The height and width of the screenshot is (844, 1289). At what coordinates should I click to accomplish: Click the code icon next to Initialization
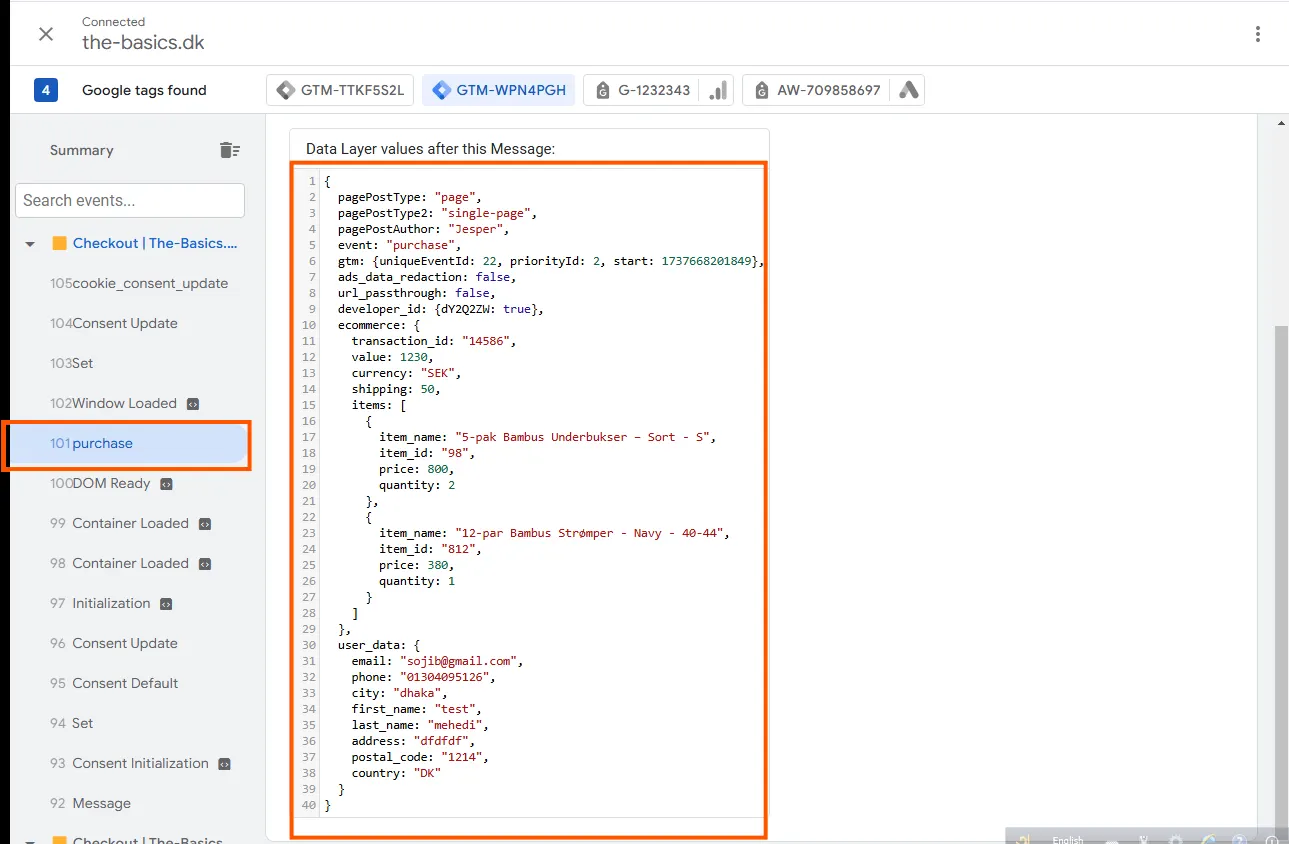coord(166,604)
